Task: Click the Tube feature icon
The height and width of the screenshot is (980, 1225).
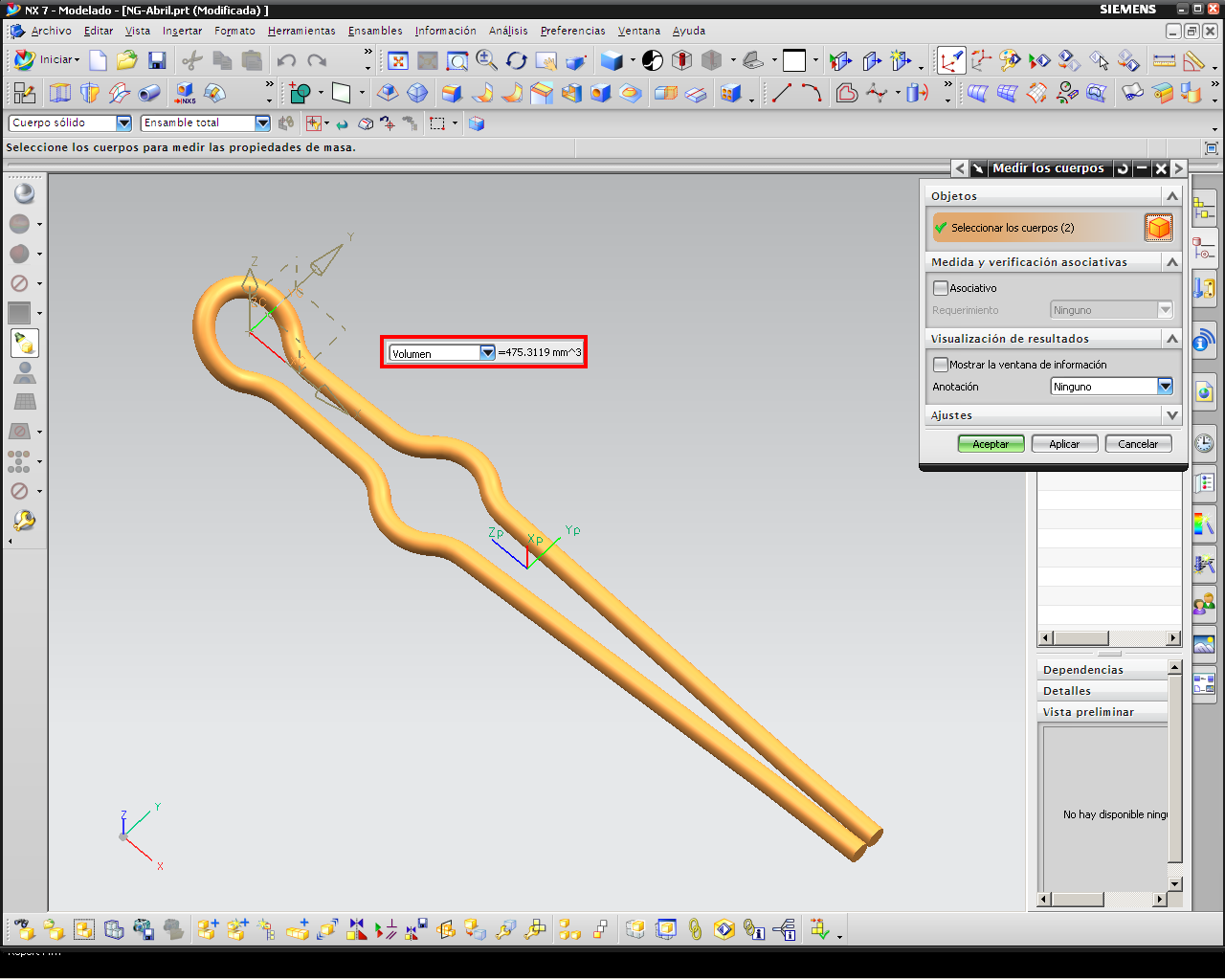Action: (x=149, y=93)
